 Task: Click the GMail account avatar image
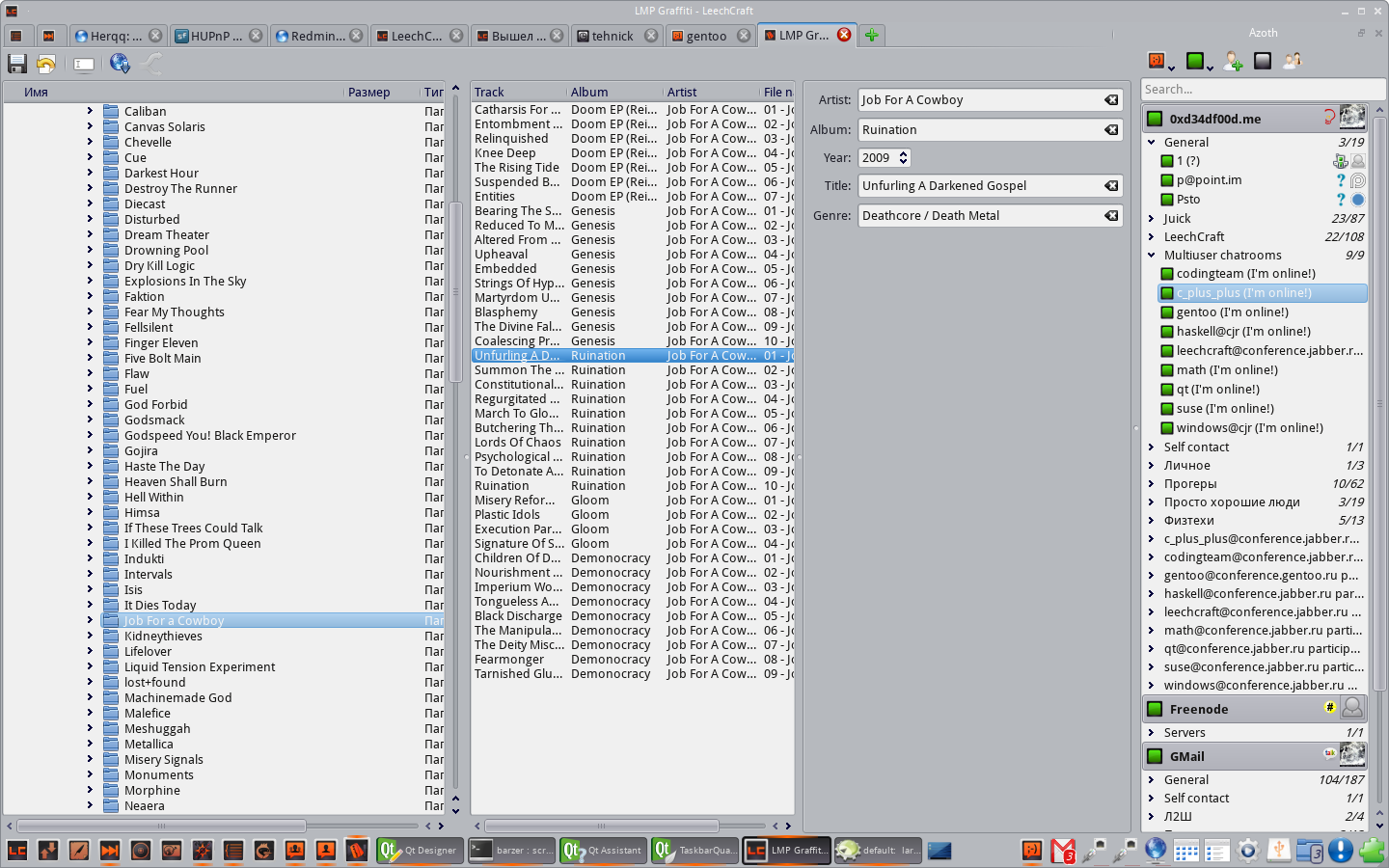point(1352,755)
